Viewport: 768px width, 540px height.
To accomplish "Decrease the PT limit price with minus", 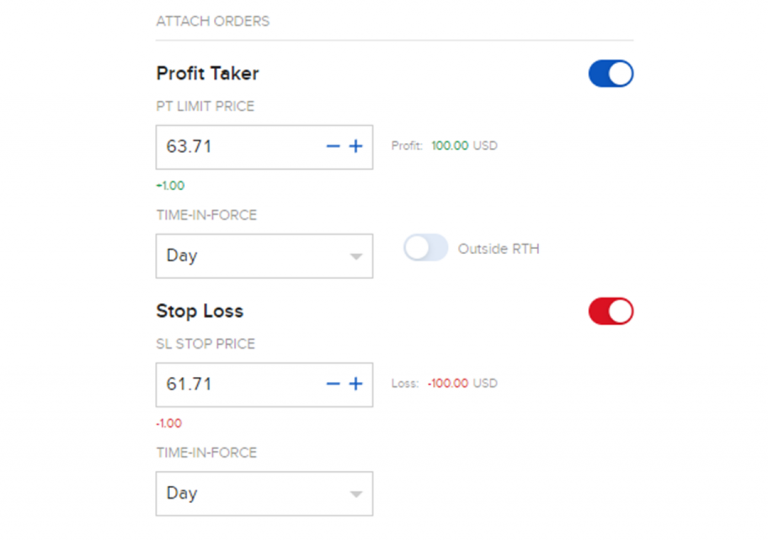I will click(x=334, y=147).
